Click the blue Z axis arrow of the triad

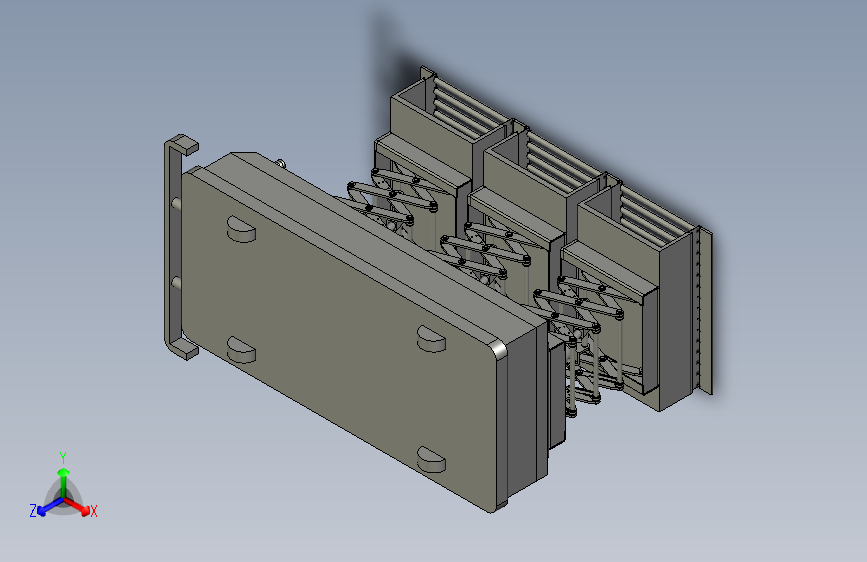pos(49,507)
